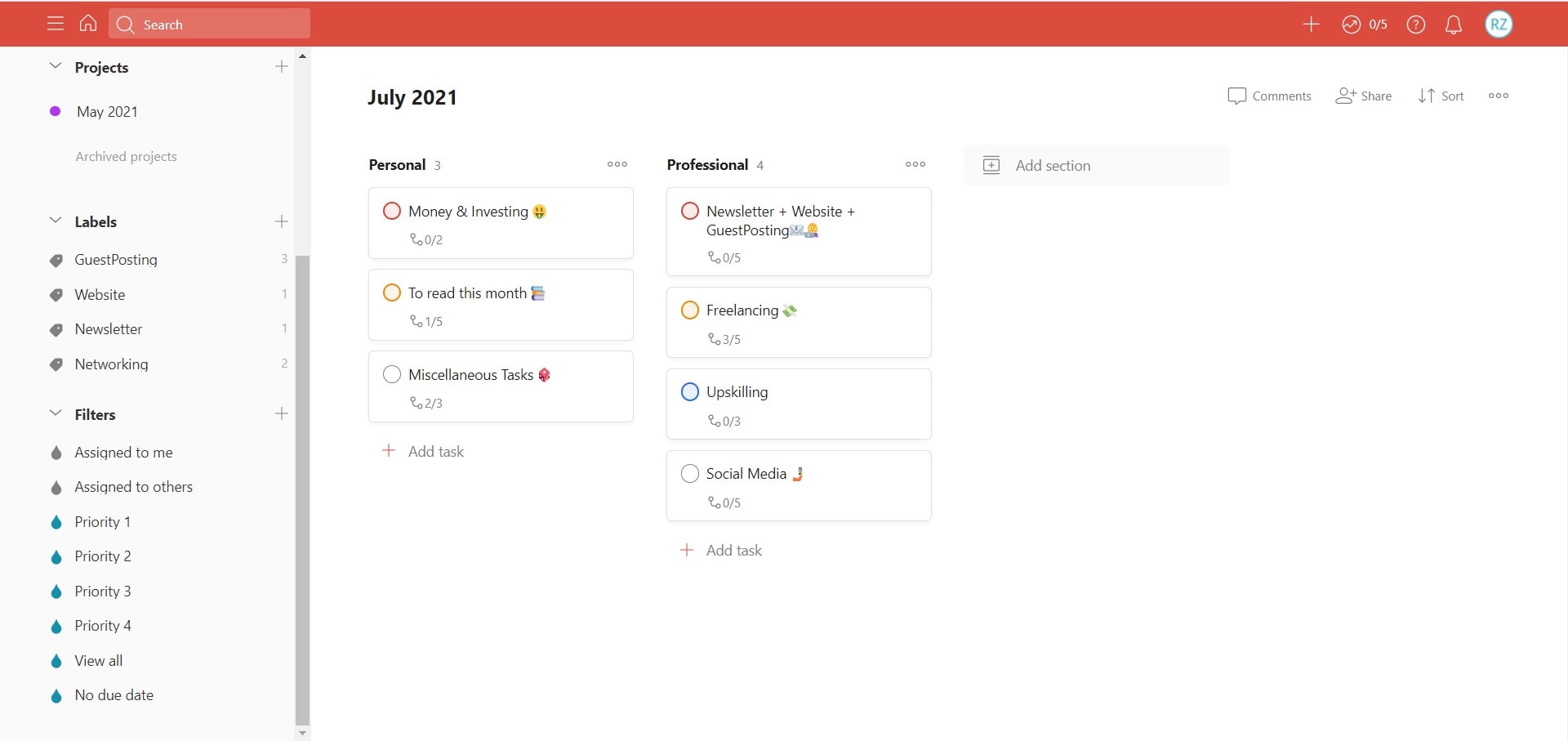The image size is (1568, 741).
Task: Open the notifications bell
Action: tap(1454, 25)
